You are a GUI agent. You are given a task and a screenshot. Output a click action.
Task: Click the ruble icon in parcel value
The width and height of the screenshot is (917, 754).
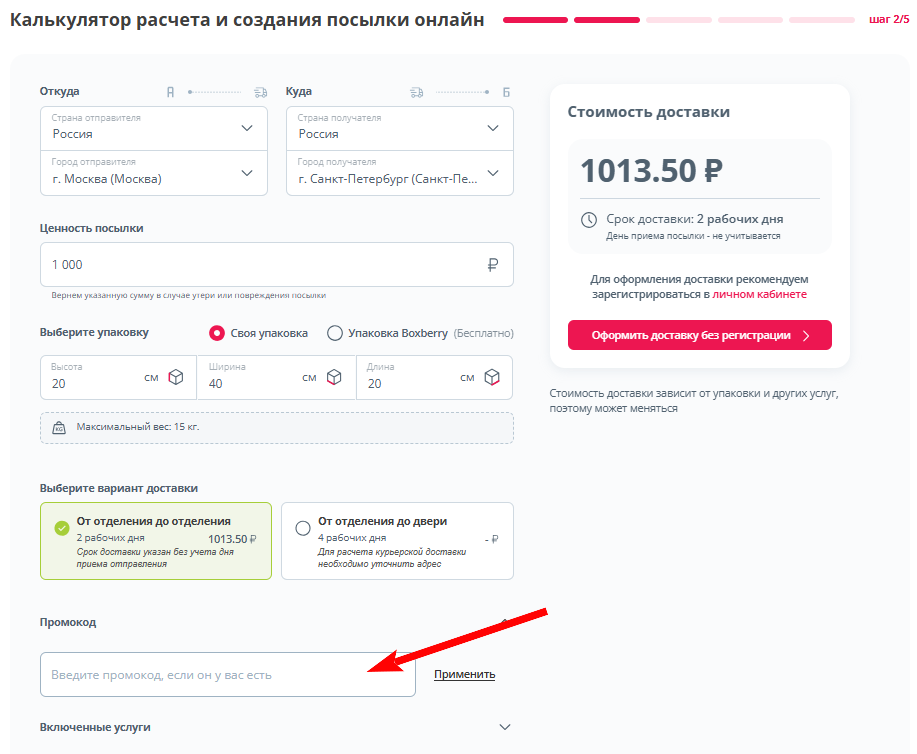[x=492, y=265]
